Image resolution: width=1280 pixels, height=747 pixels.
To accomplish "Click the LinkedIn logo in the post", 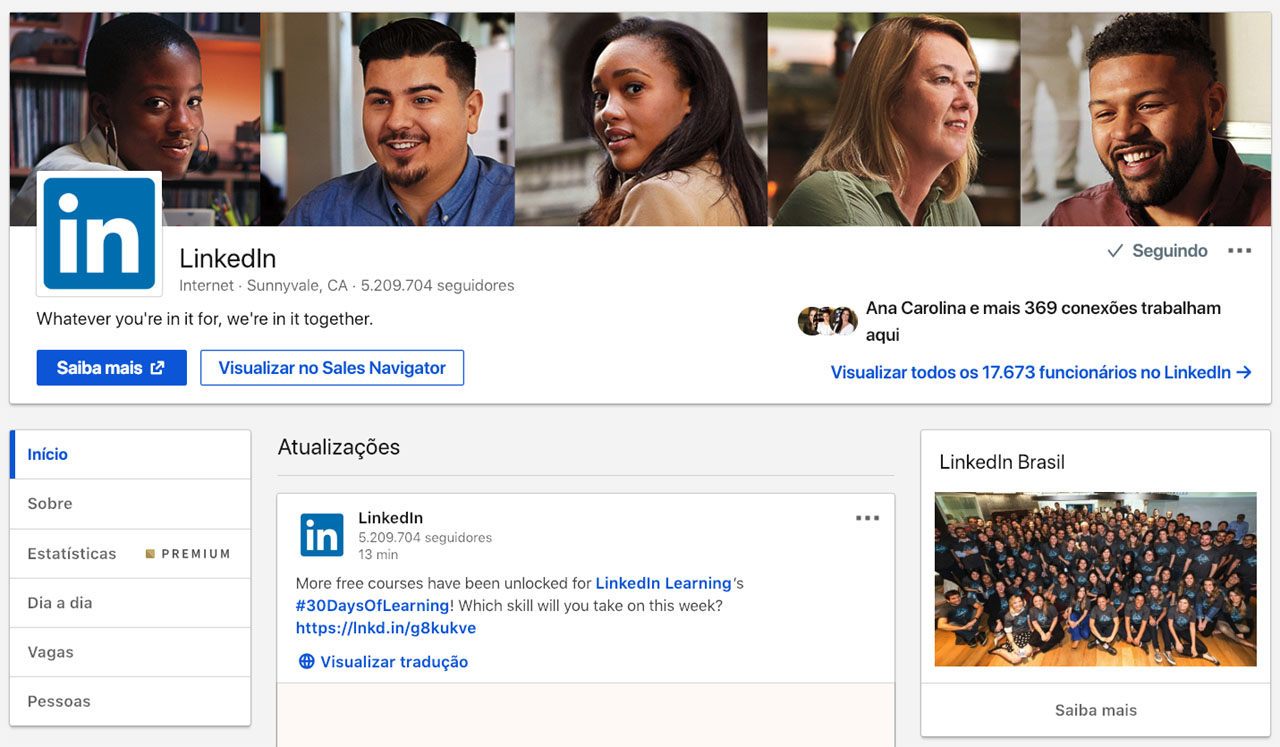I will (322, 535).
